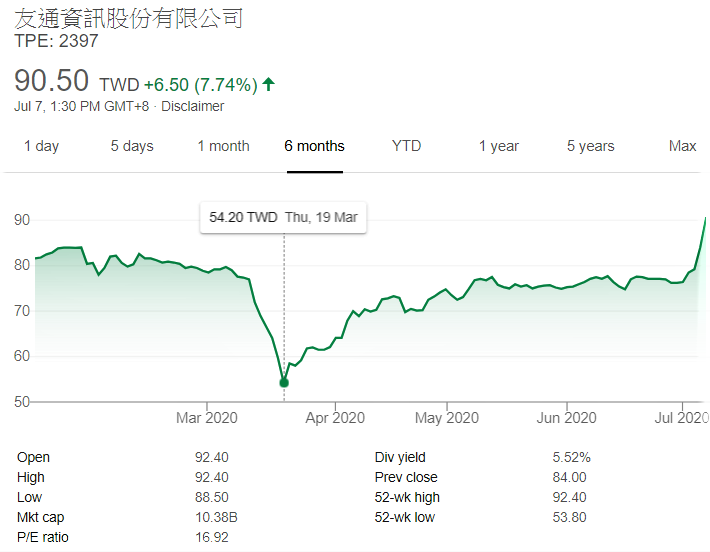Click the Div yield label
Screen dimensions: 710x552
pyautogui.click(x=400, y=457)
